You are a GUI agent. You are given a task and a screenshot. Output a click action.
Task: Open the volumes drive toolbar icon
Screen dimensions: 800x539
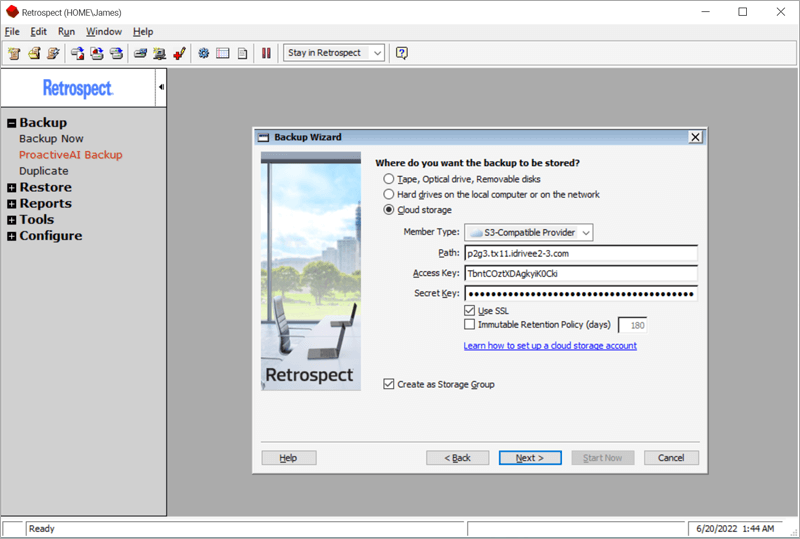click(140, 53)
